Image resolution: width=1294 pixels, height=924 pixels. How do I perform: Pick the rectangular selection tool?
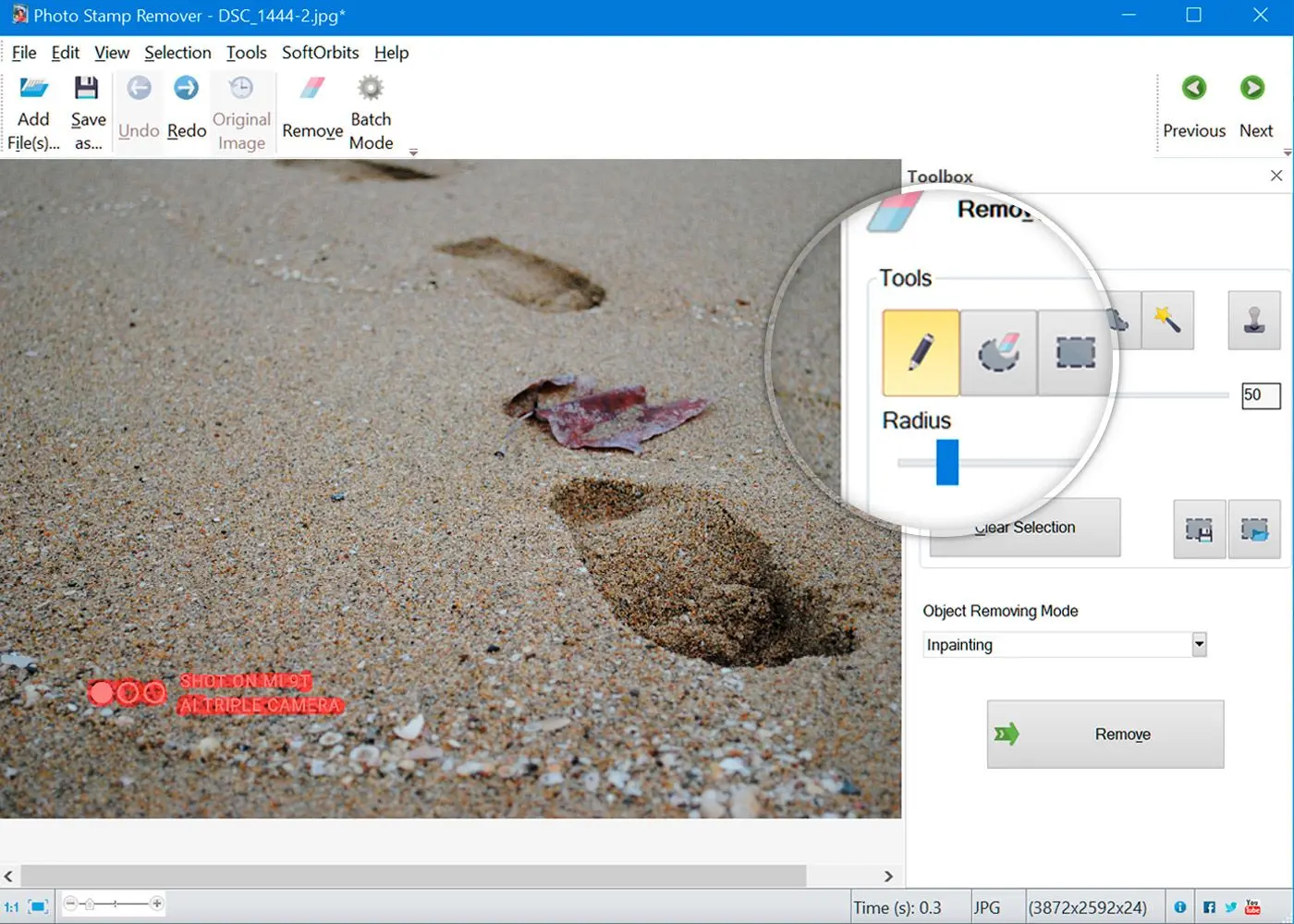[1075, 353]
